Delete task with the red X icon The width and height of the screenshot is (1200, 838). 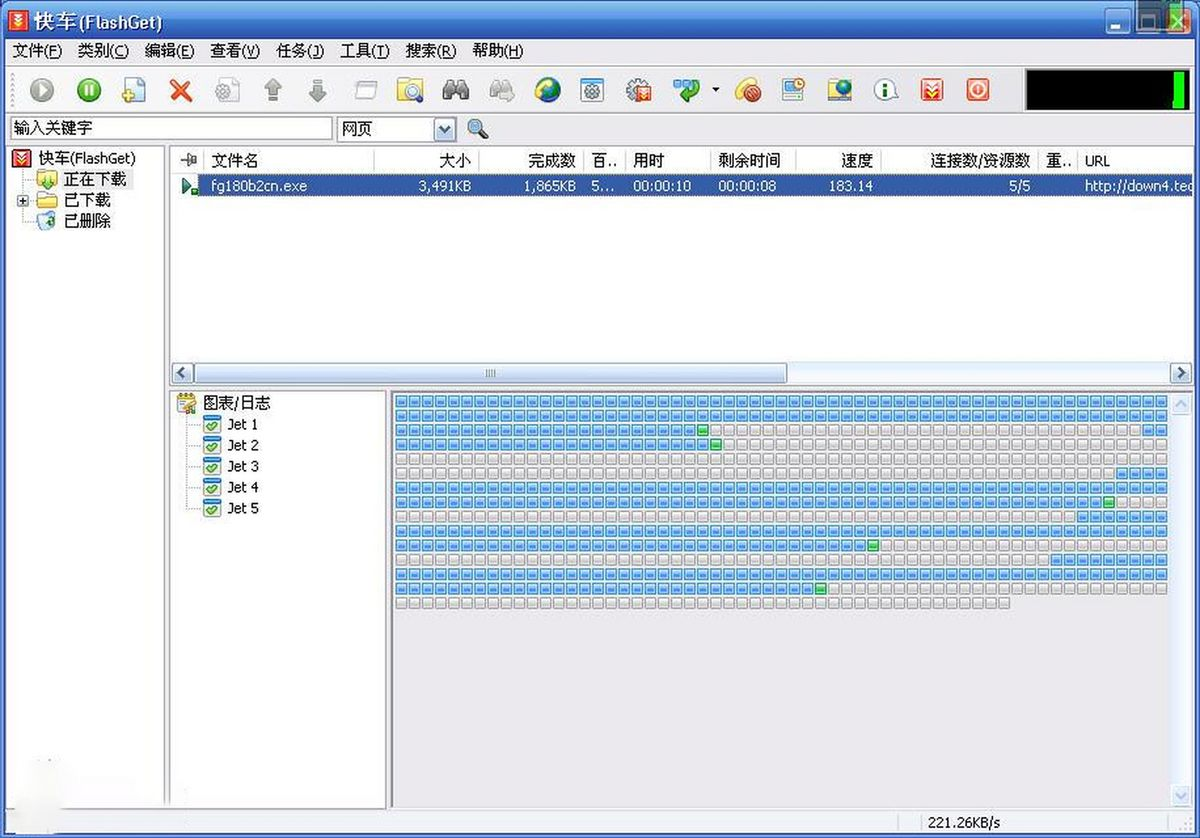(x=180, y=90)
